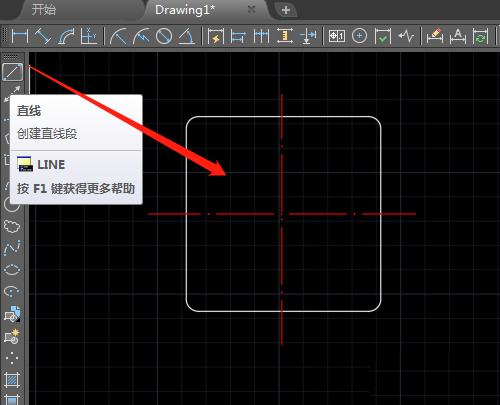Pick the Ordinate dimension tool
500x405 pixels.
(x=89, y=36)
